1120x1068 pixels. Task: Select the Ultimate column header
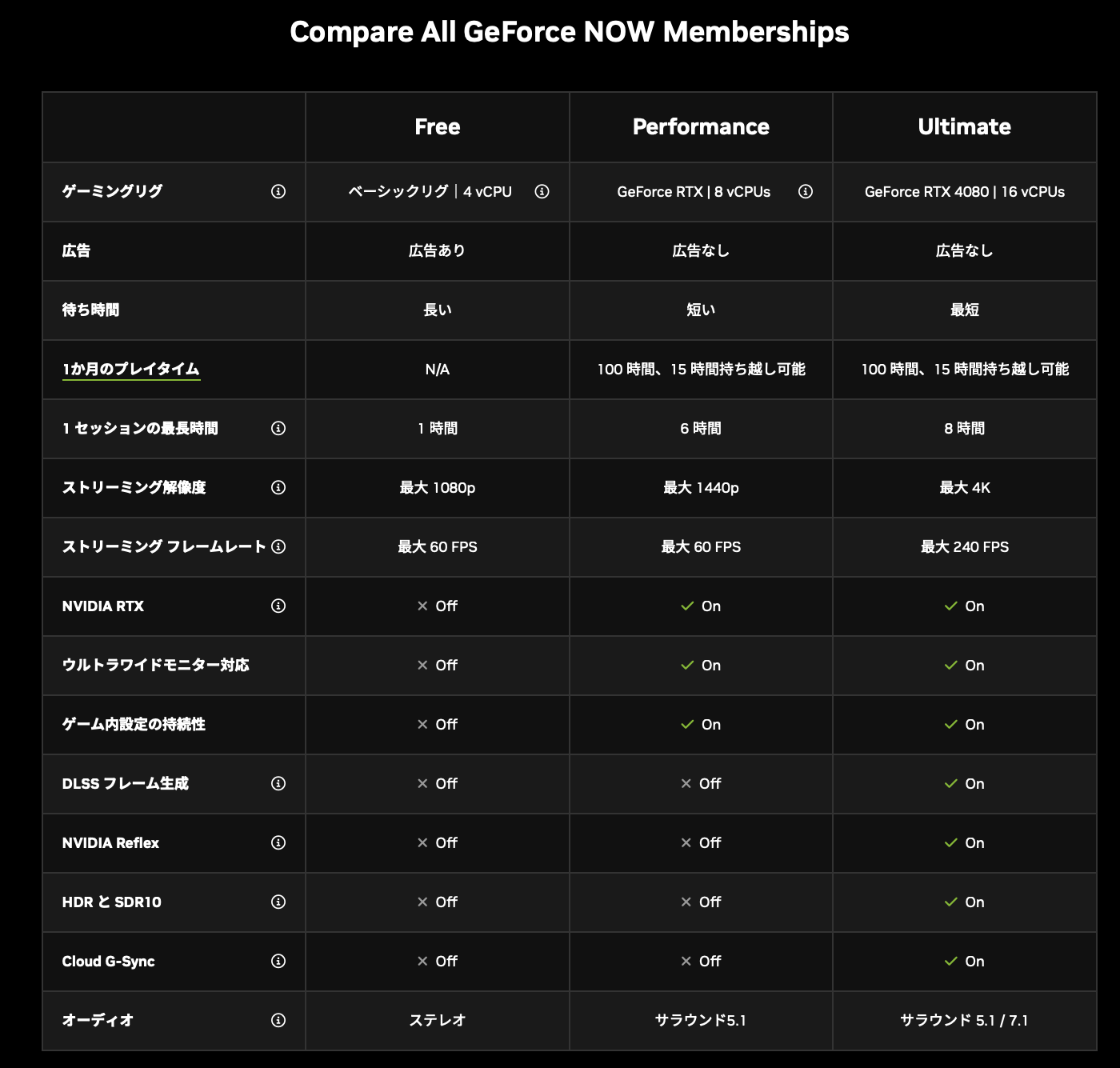[964, 126]
